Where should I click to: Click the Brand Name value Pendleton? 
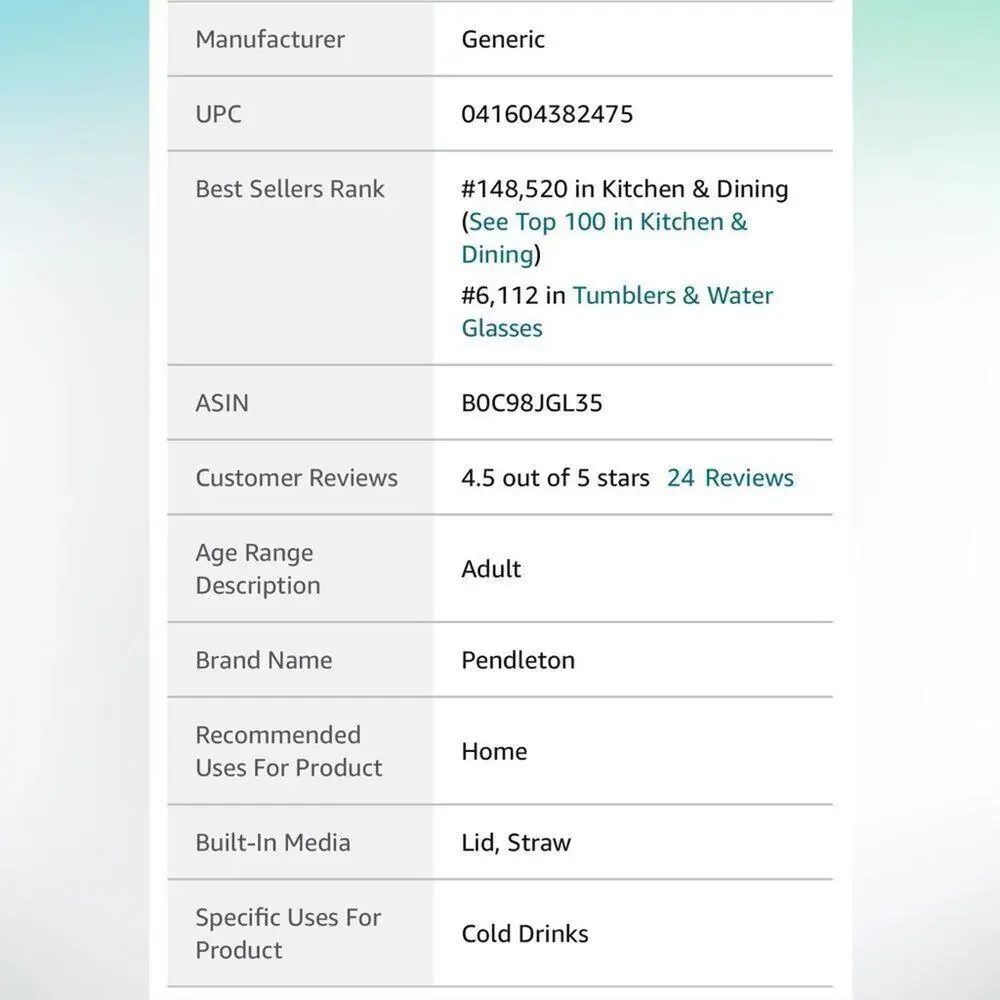click(x=518, y=660)
